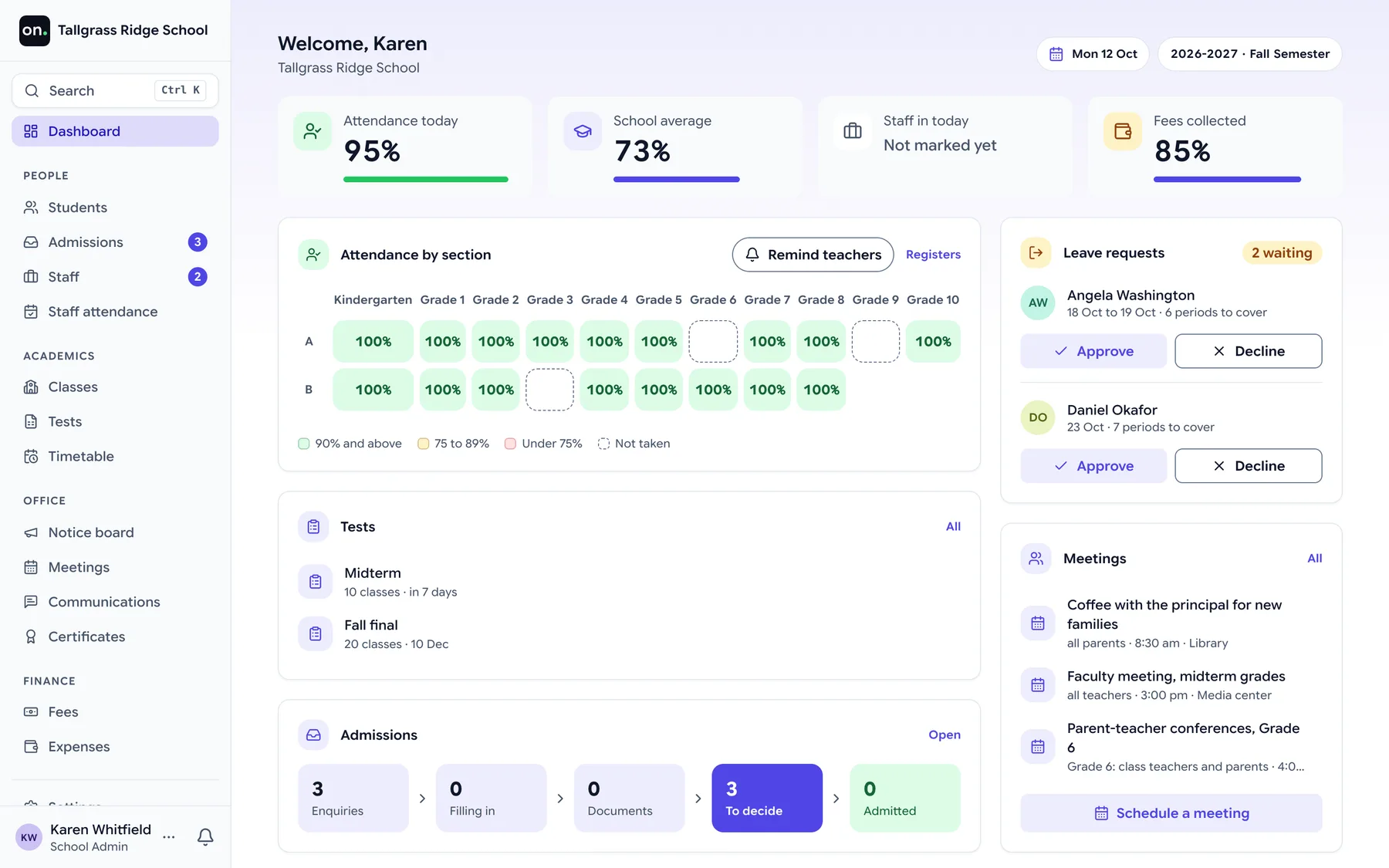Click the Admissions panel inbox icon
The image size is (1389, 868).
[x=313, y=735]
